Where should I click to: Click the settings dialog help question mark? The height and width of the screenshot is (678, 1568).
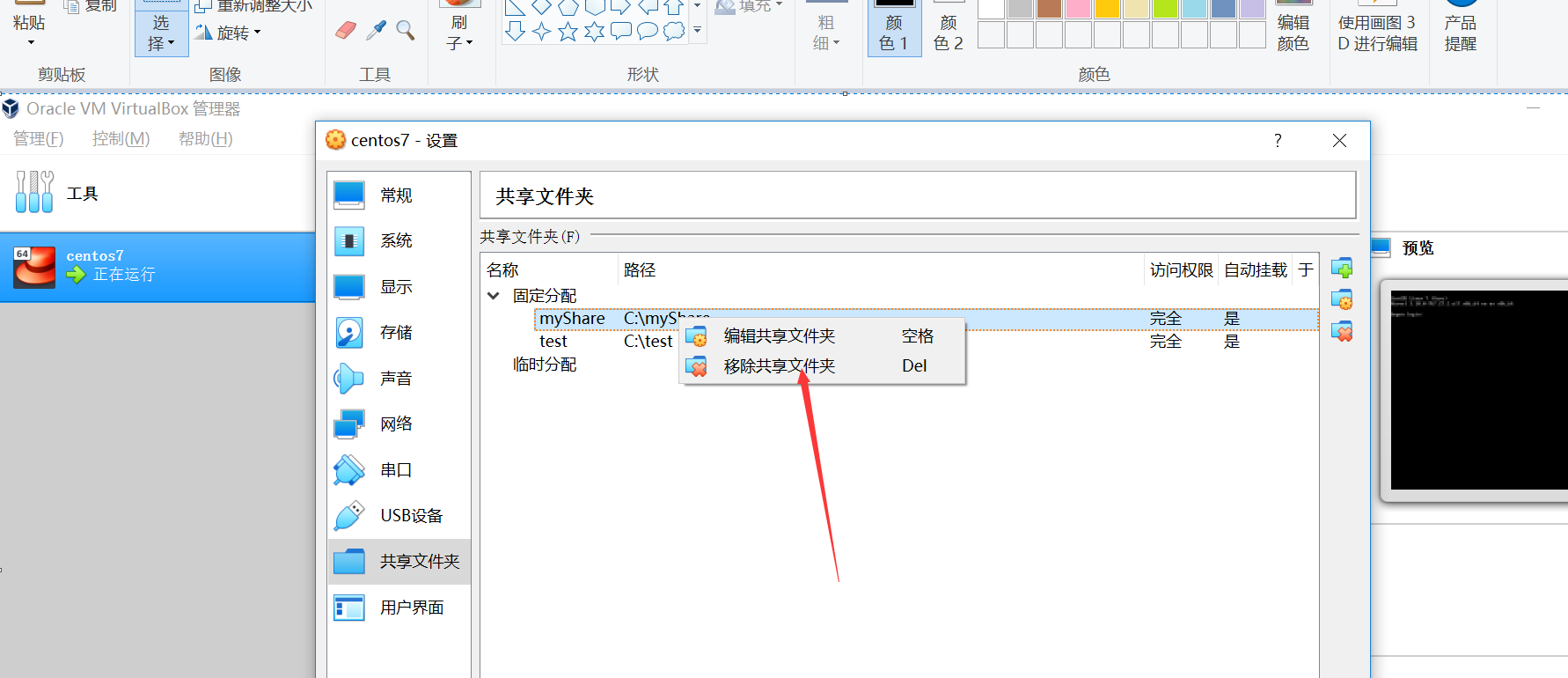click(x=1278, y=140)
